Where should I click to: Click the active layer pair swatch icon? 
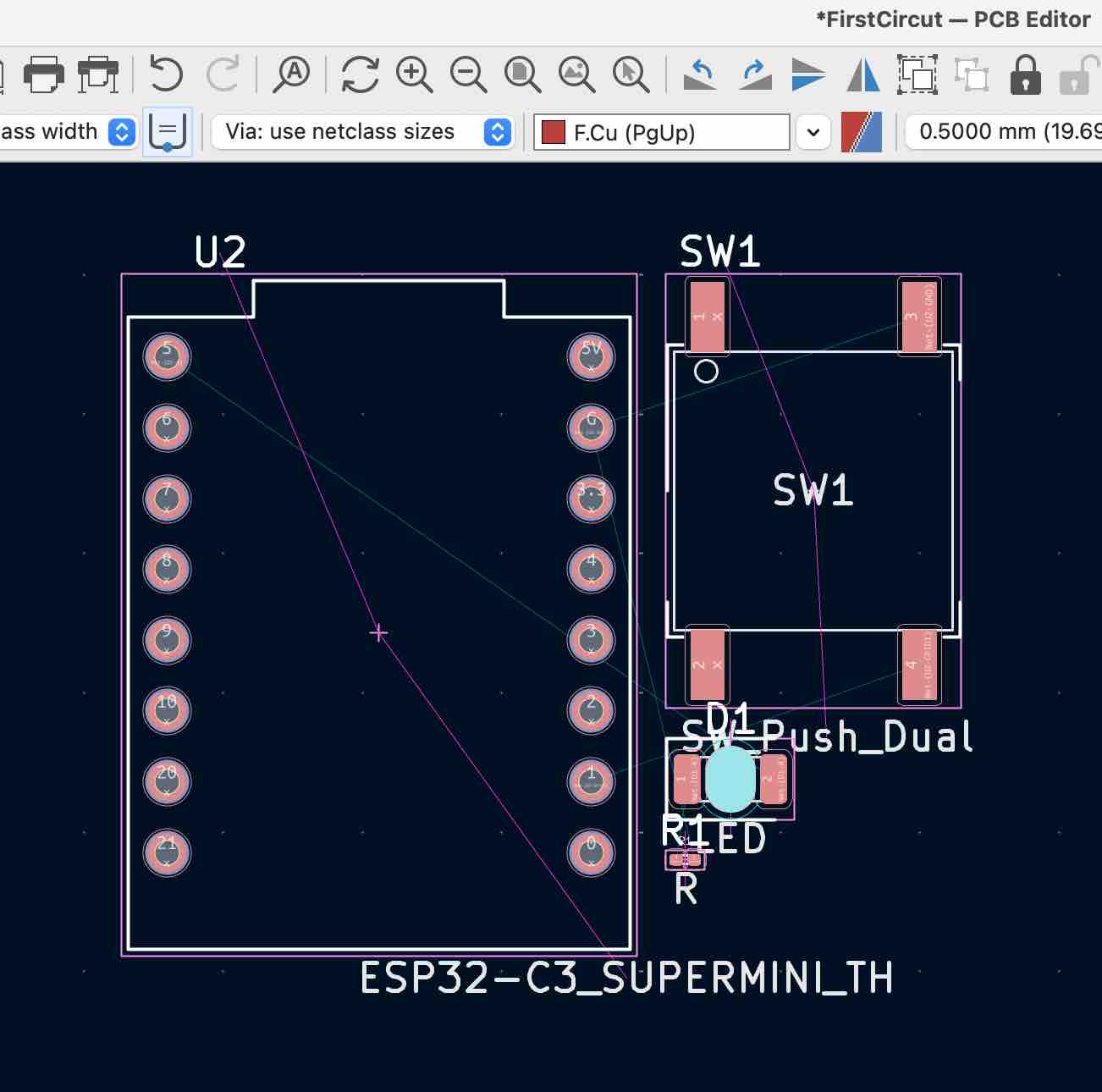(862, 132)
